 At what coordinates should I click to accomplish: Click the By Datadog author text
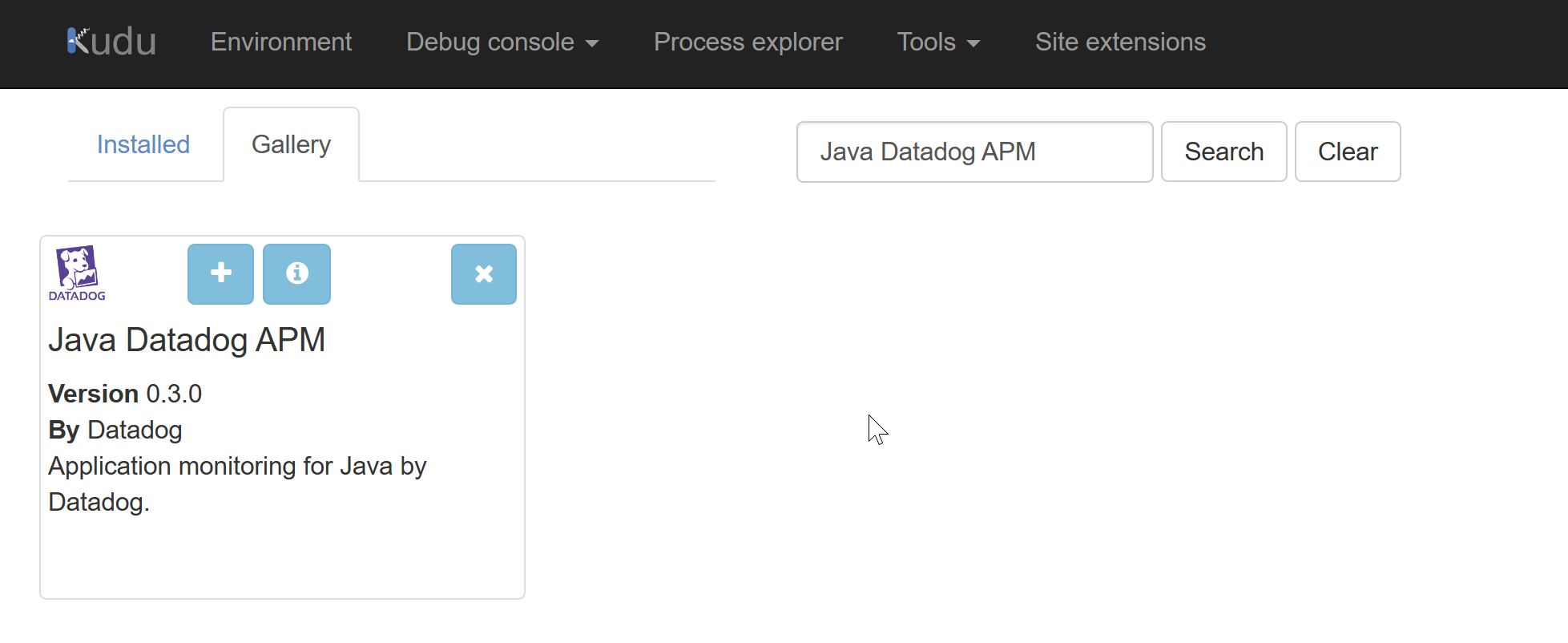115,430
